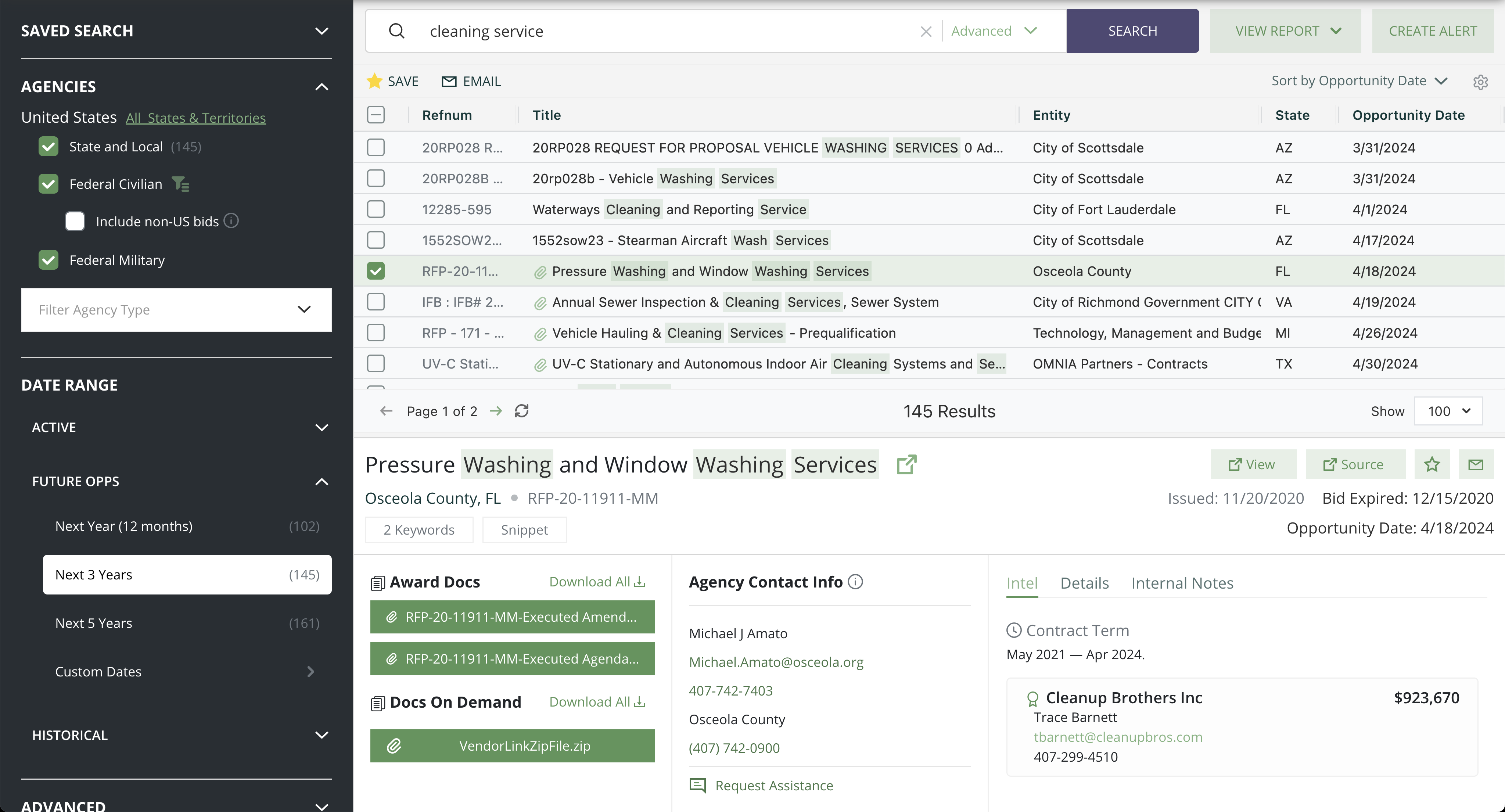
Task: Check the Waterways Cleaning row checkbox
Action: click(x=376, y=209)
